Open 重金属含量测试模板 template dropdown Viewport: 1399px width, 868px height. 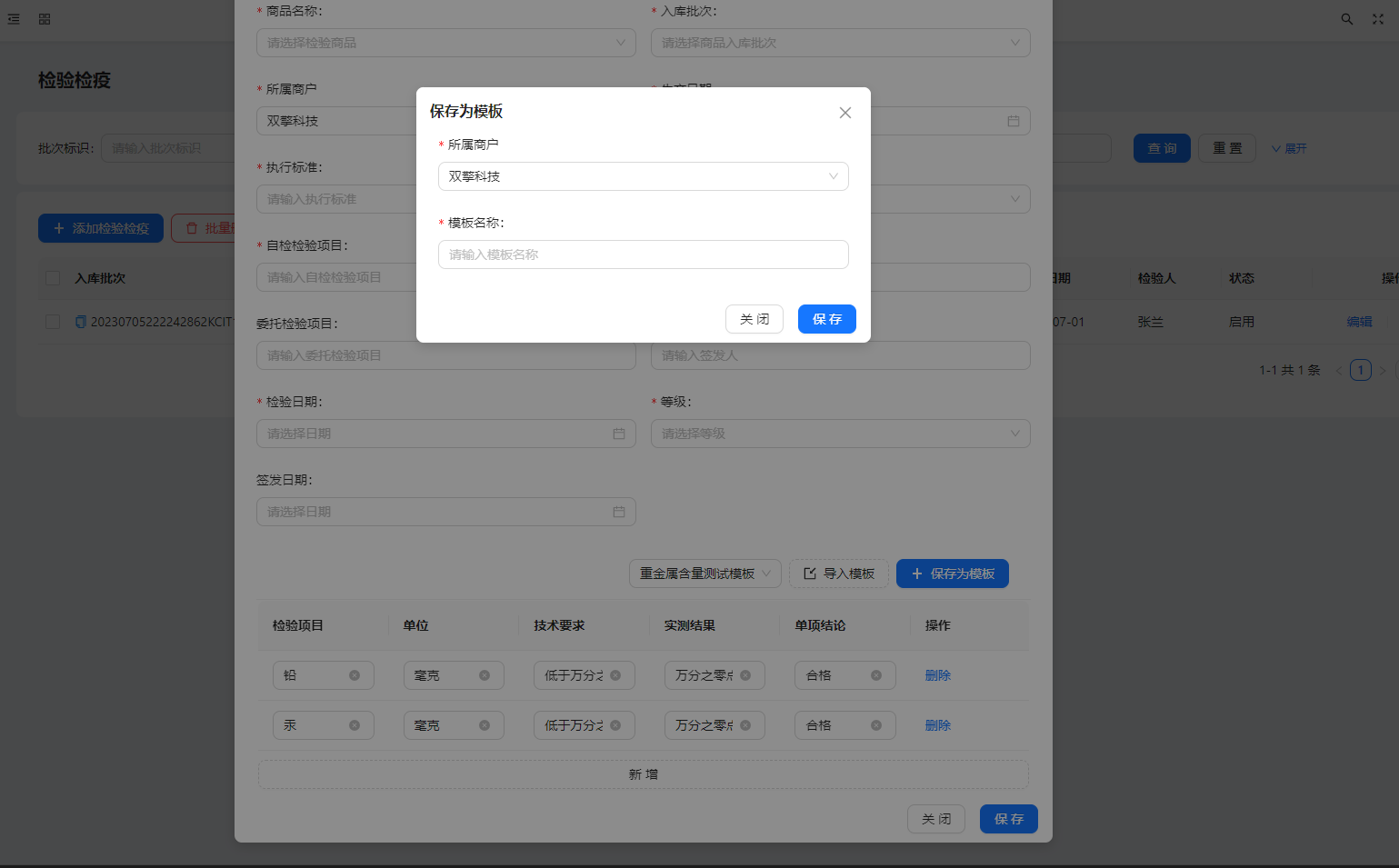click(x=704, y=574)
